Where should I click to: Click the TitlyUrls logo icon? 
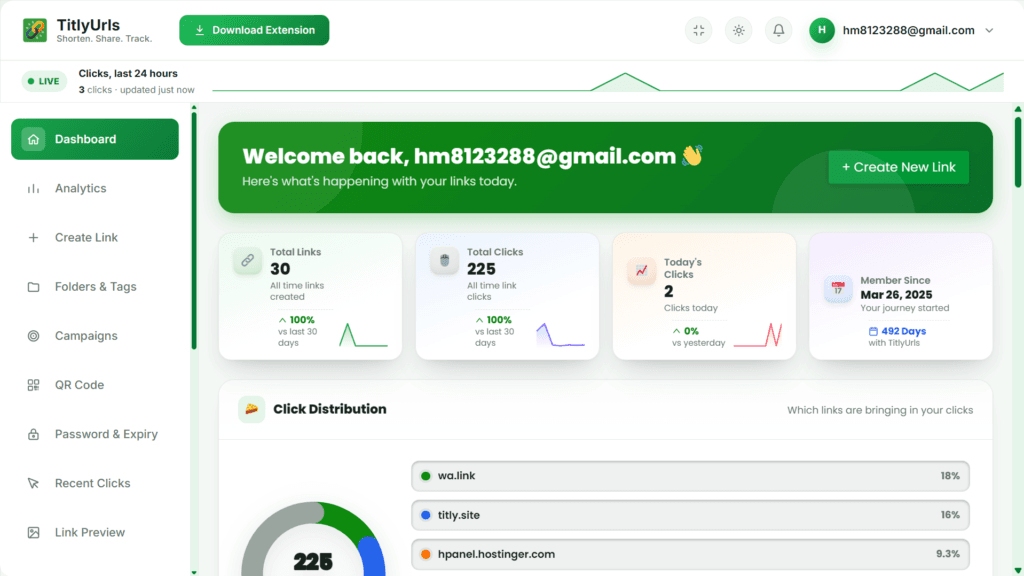35,30
